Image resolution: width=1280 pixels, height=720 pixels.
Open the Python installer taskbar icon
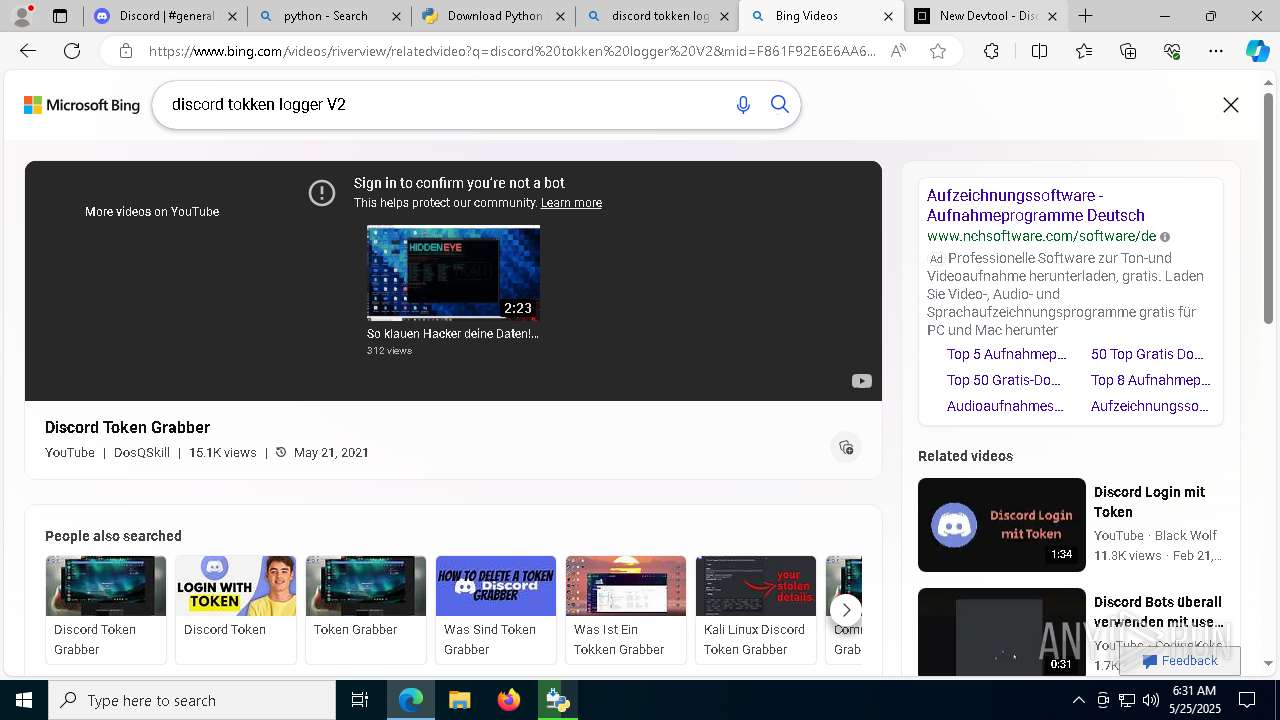click(x=557, y=700)
